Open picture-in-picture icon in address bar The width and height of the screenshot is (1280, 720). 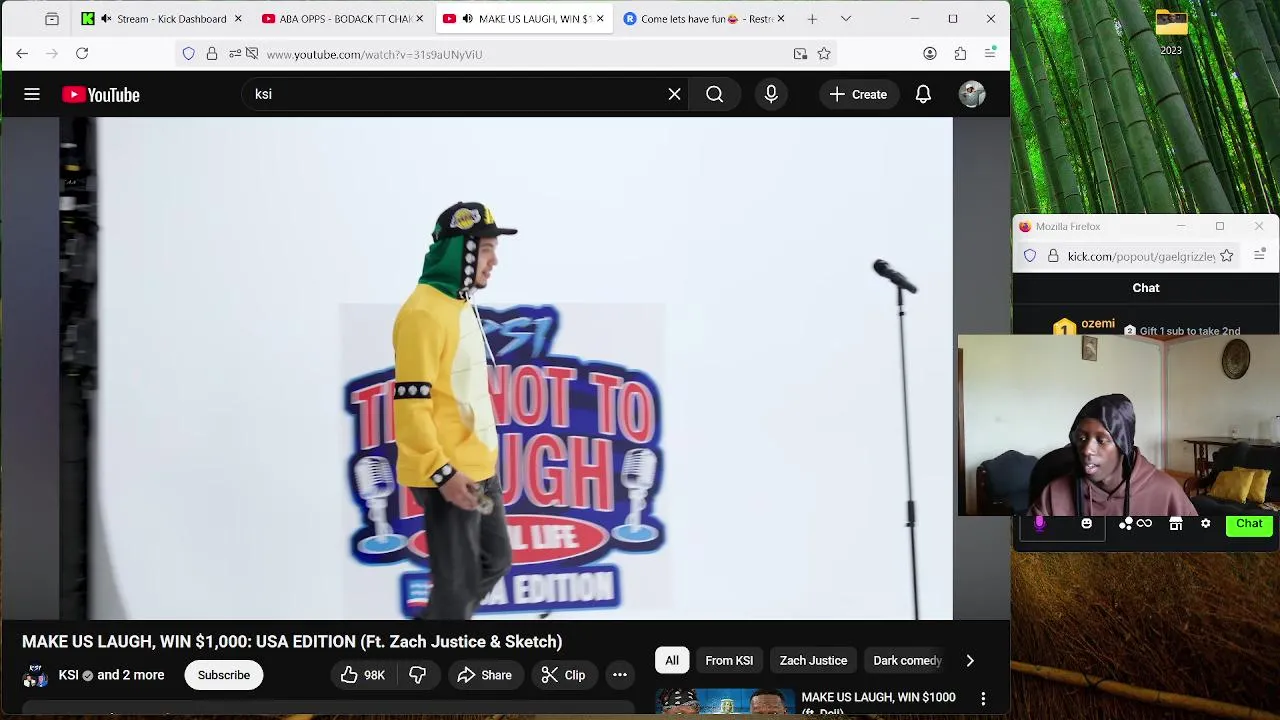tap(800, 54)
